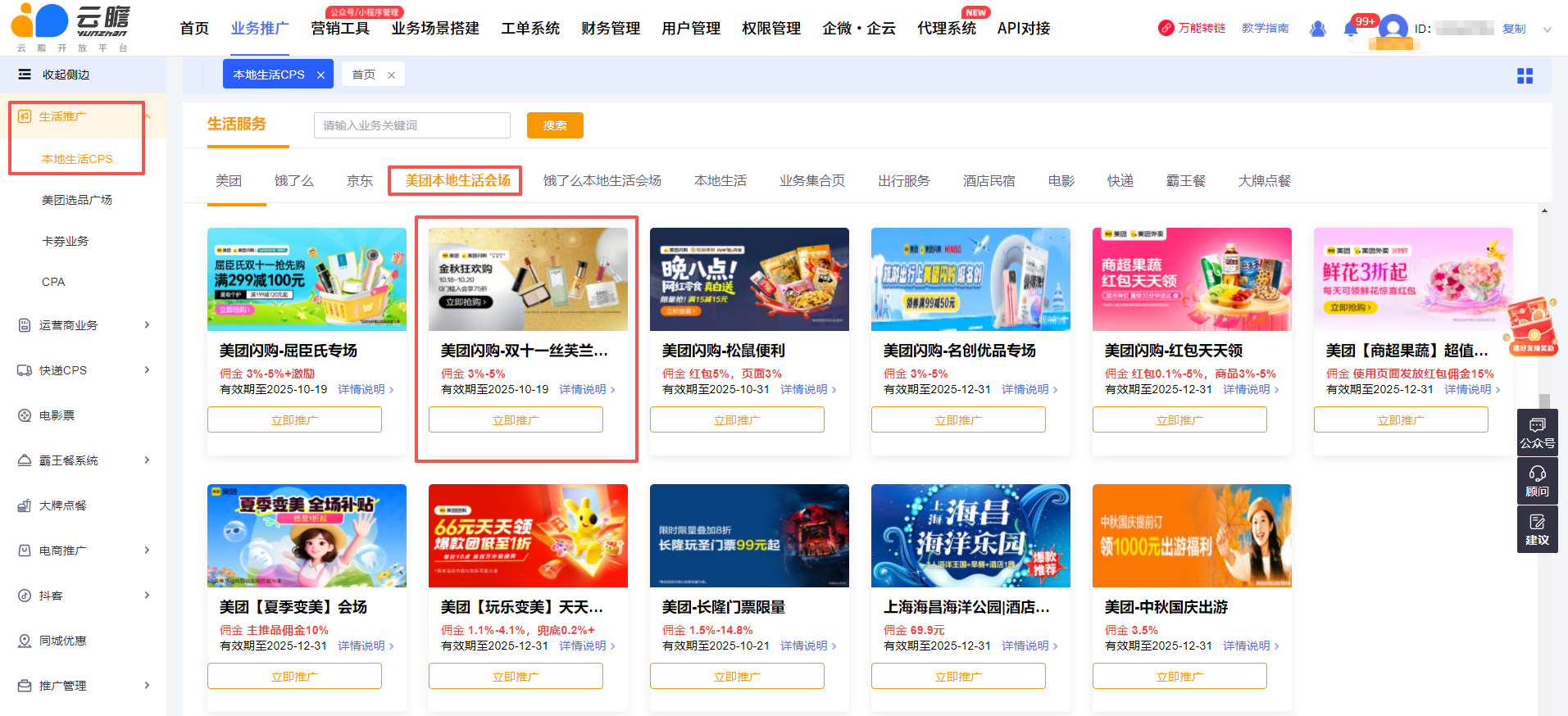Screen dimensions: 1568x716
Task: Close the 首页 page tab
Action: point(391,75)
